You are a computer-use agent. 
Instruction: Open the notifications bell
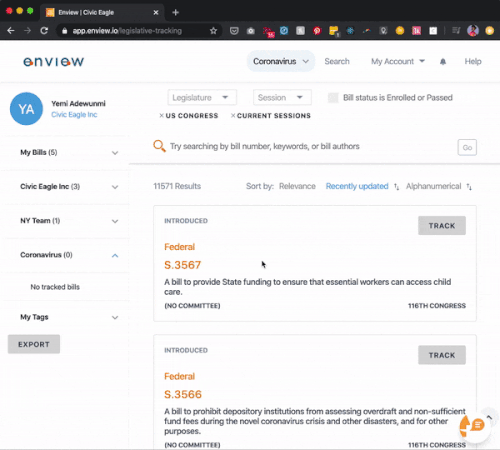443,62
